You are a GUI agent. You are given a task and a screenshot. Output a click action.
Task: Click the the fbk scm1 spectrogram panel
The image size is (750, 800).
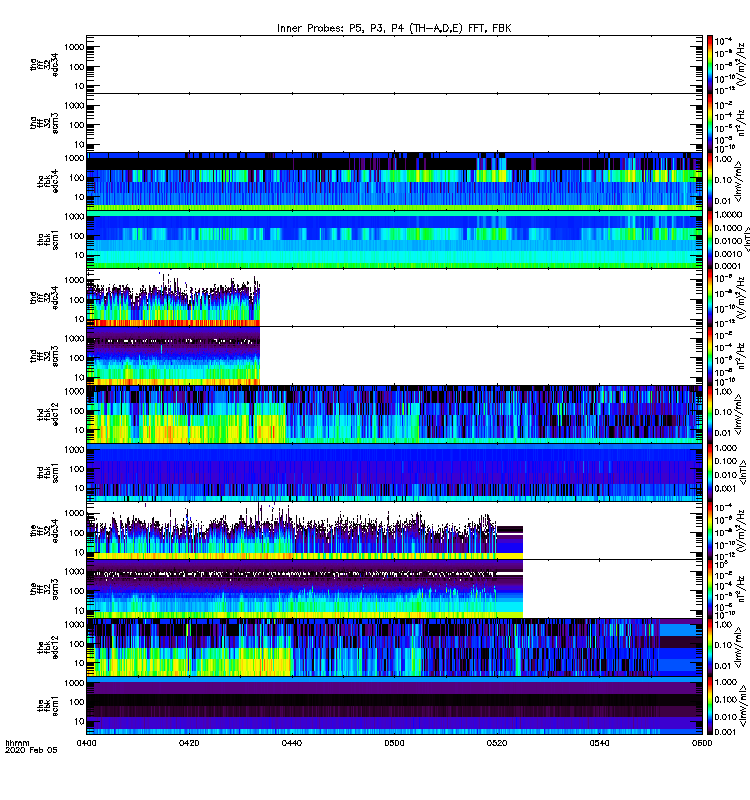[x=394, y=706]
